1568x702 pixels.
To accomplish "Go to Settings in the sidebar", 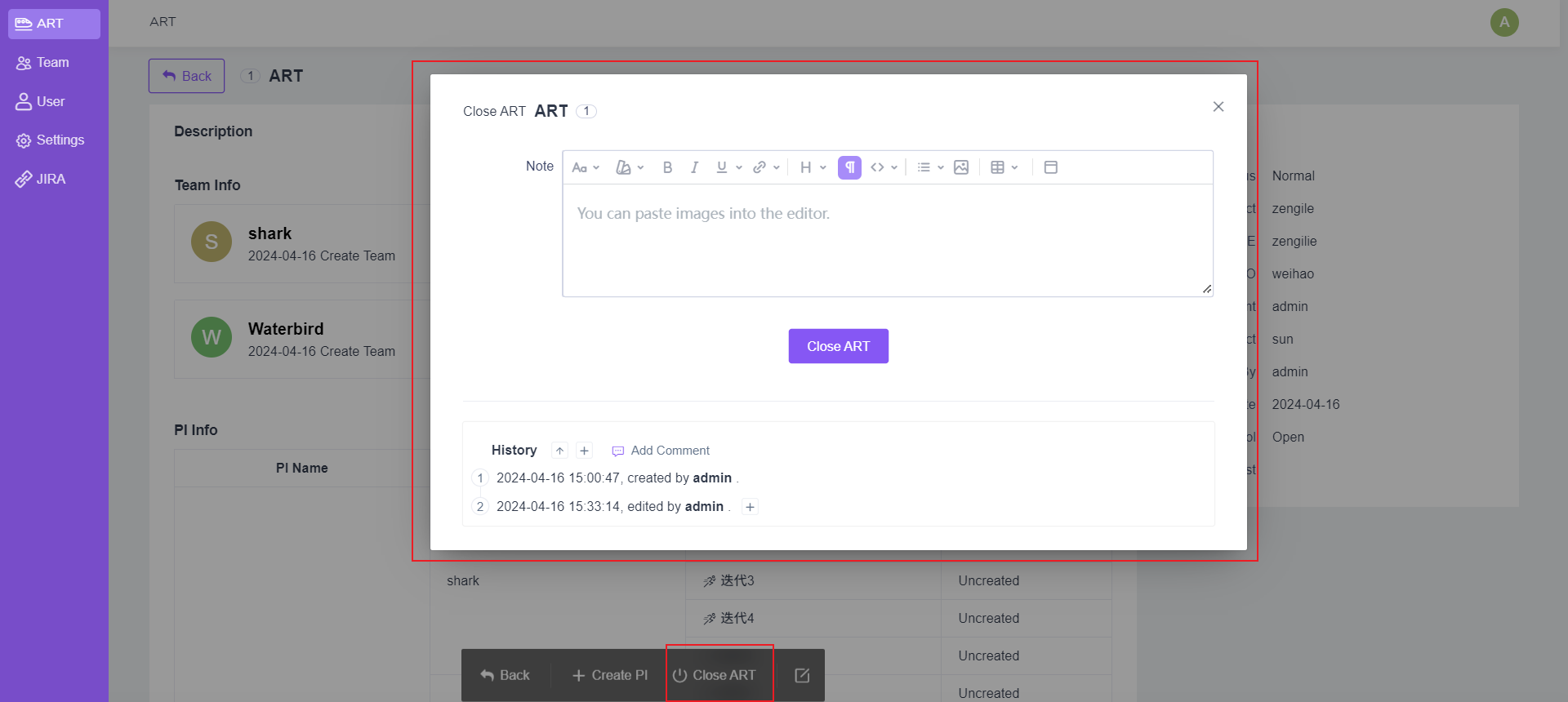I will tap(60, 140).
